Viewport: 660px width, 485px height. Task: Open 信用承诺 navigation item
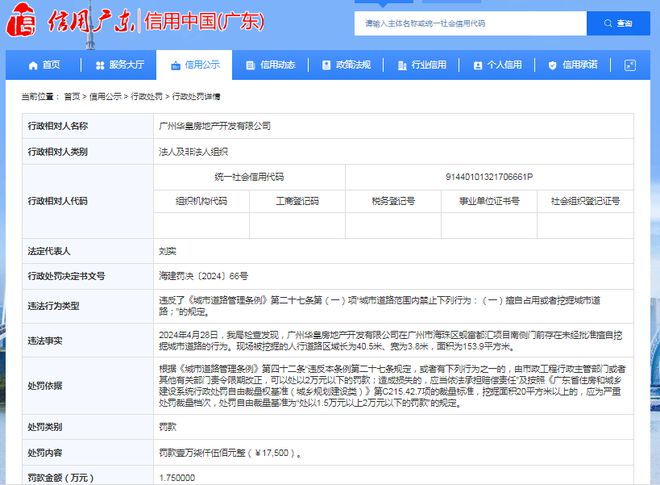573,65
